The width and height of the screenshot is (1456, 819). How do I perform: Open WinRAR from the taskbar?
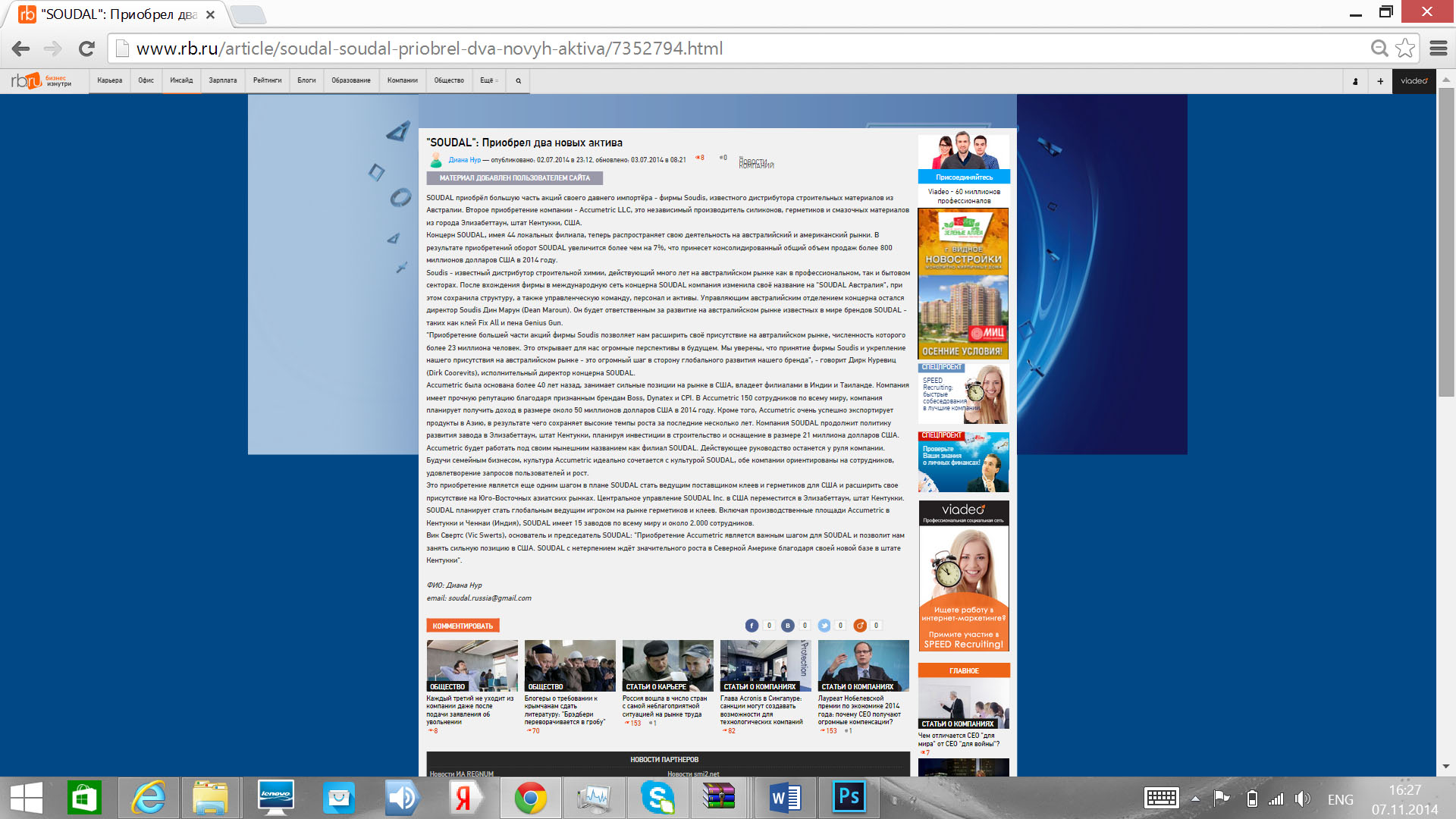tap(718, 798)
